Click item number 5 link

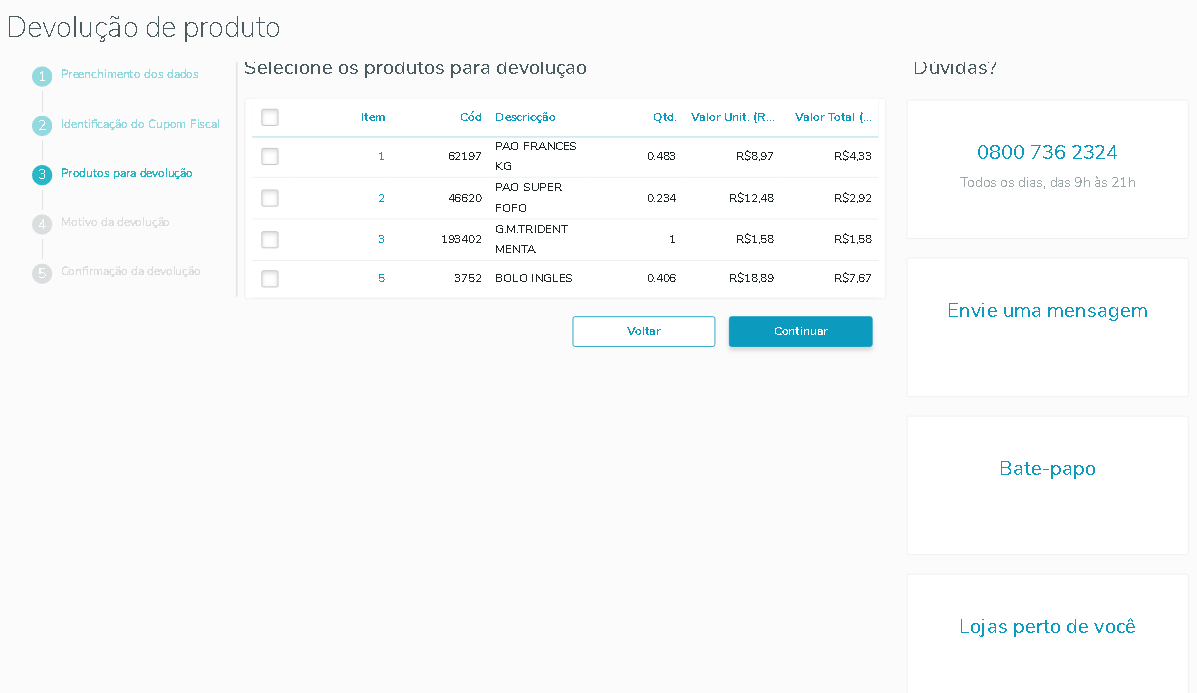click(x=381, y=279)
